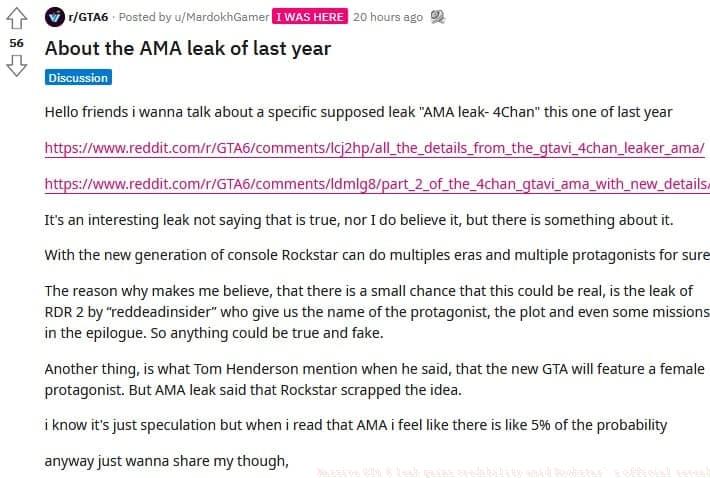Viewport: 710px width, 478px height.
Task: Click the line about 5% of the probability
Action: point(355,425)
